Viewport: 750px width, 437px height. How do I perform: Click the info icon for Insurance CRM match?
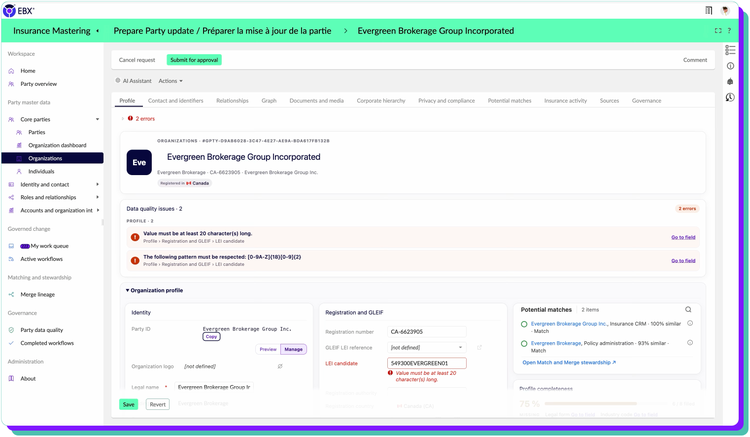[x=690, y=323]
